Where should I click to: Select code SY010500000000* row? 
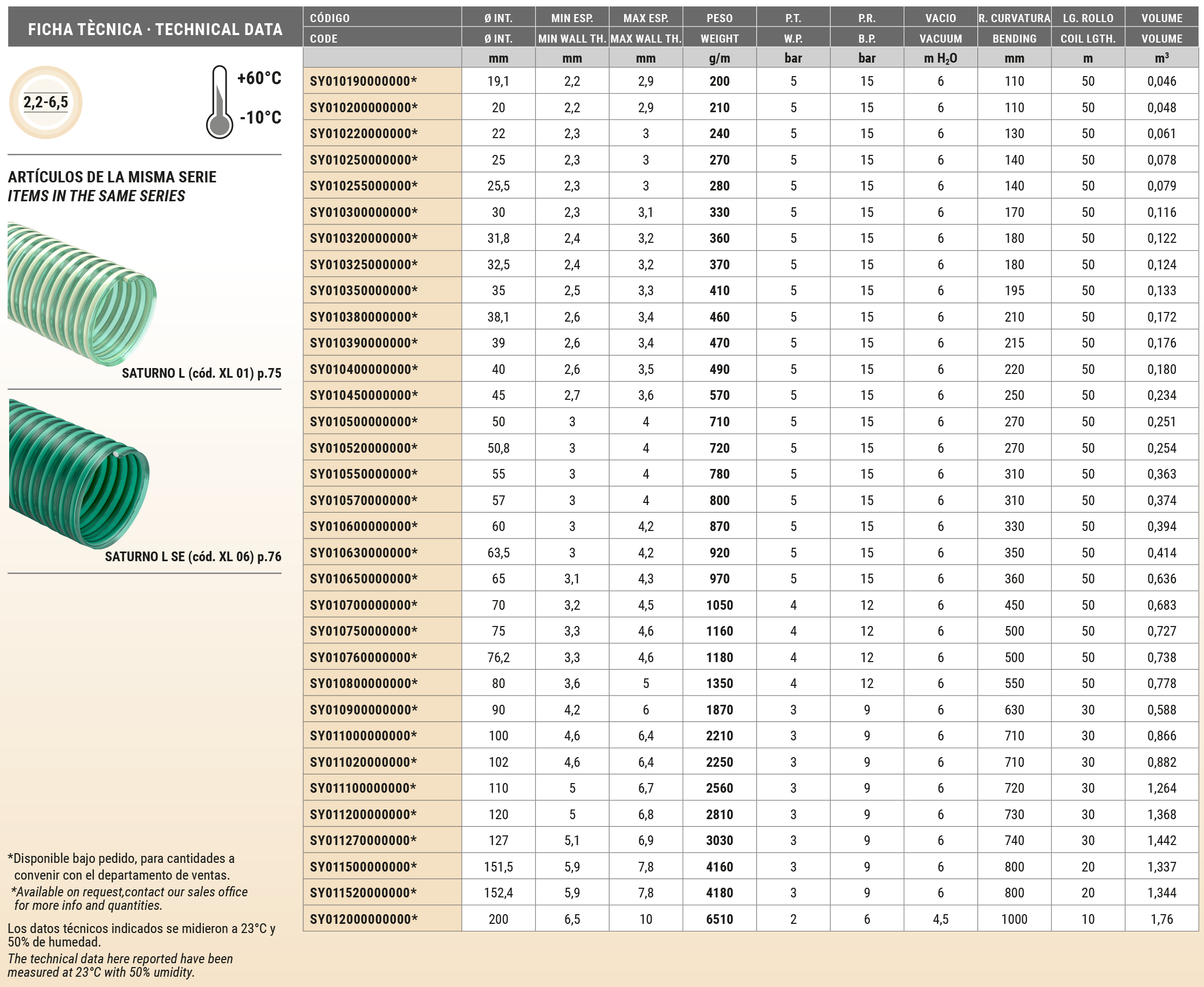point(364,422)
